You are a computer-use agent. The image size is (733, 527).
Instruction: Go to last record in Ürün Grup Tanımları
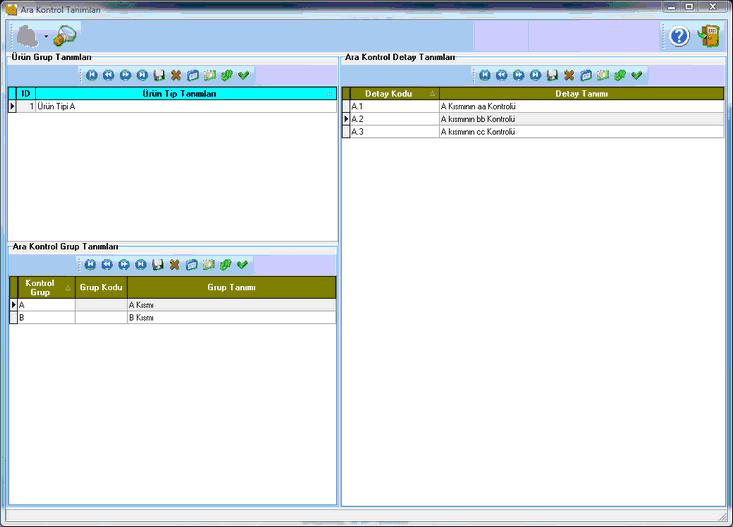pos(142,75)
